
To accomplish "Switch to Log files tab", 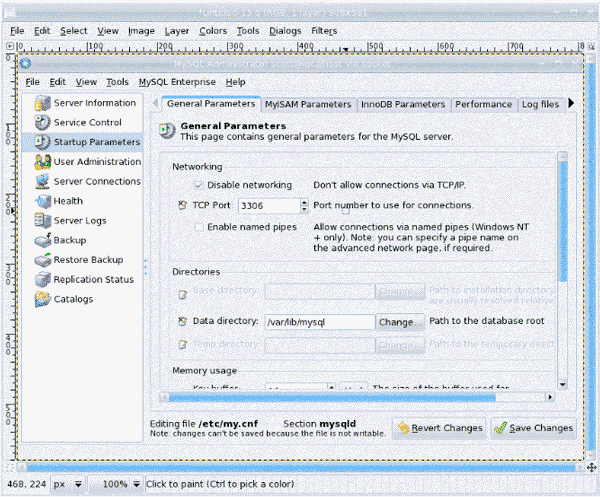I will tap(540, 104).
